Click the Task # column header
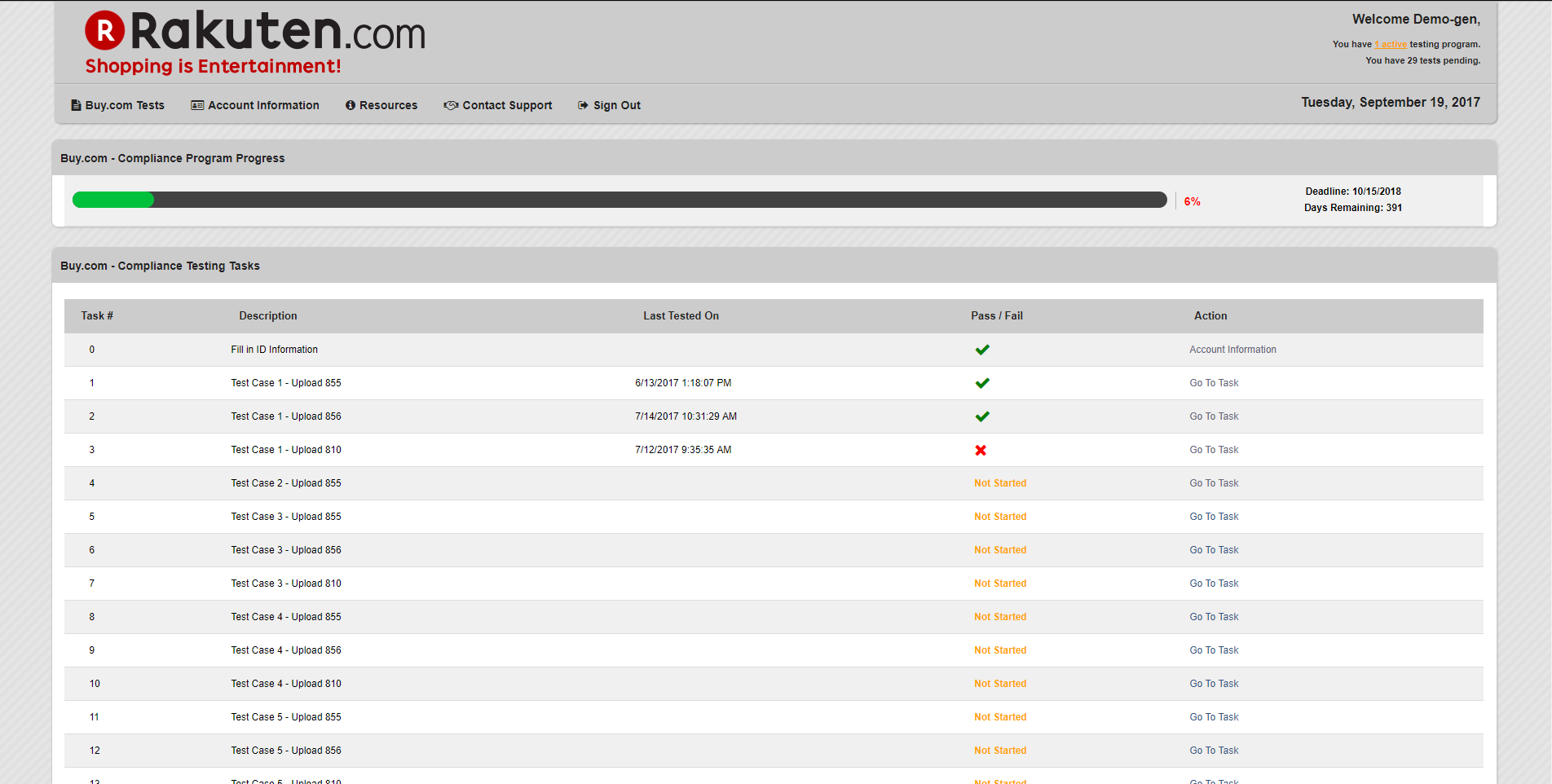Viewport: 1552px width, 784px height. (x=97, y=315)
